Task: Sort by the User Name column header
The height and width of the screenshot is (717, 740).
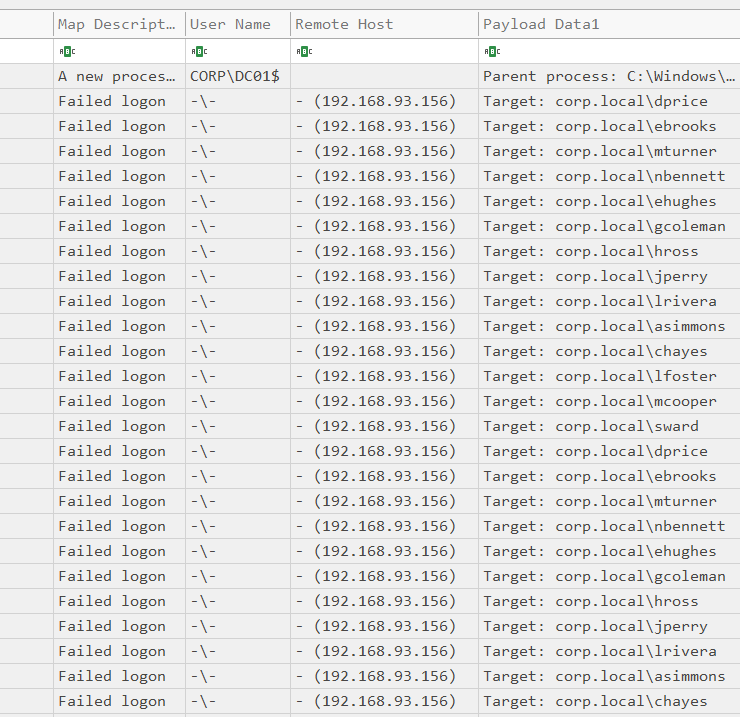Action: [x=238, y=24]
